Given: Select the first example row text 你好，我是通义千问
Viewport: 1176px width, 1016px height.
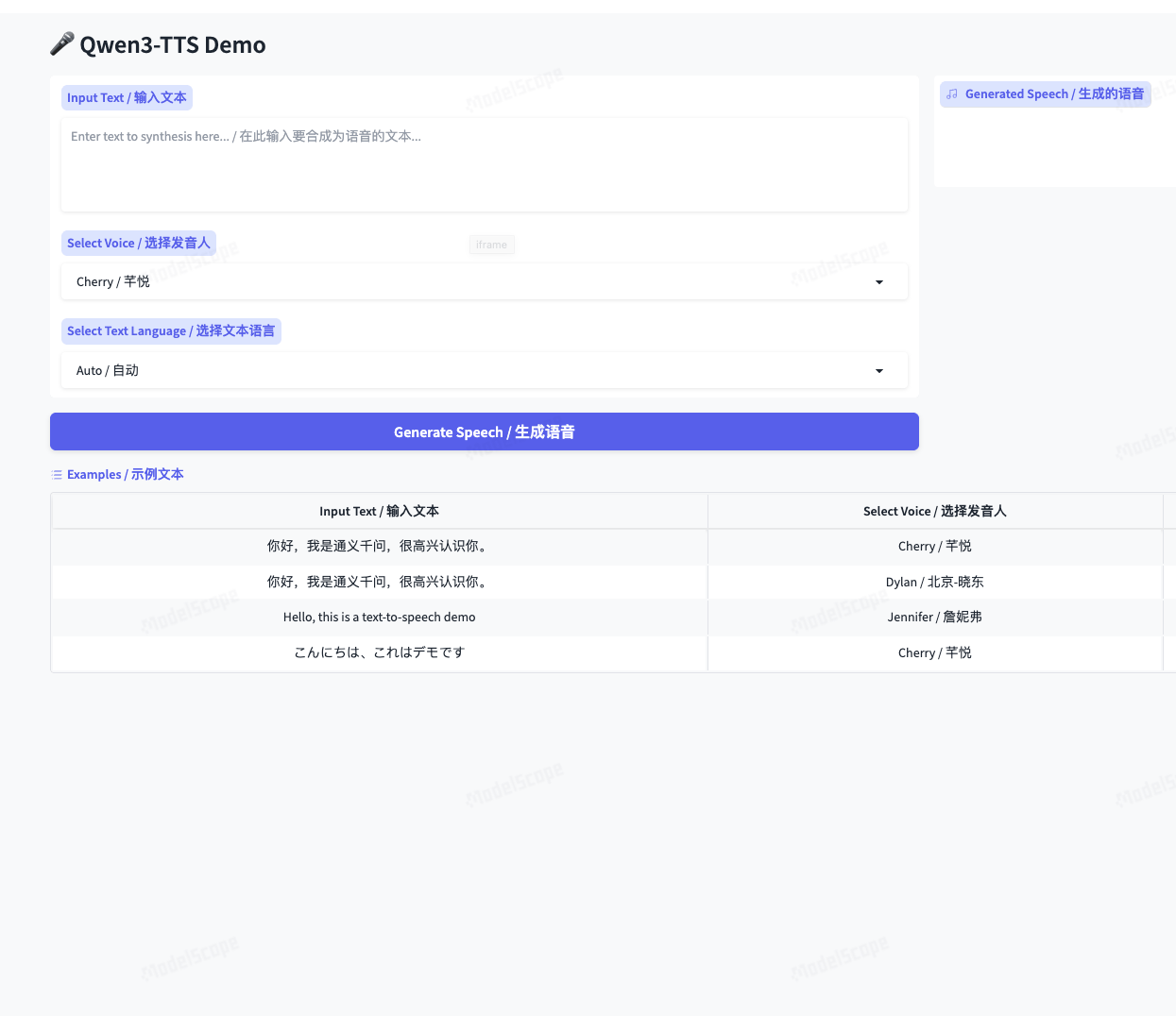Looking at the screenshot, I should [x=379, y=546].
